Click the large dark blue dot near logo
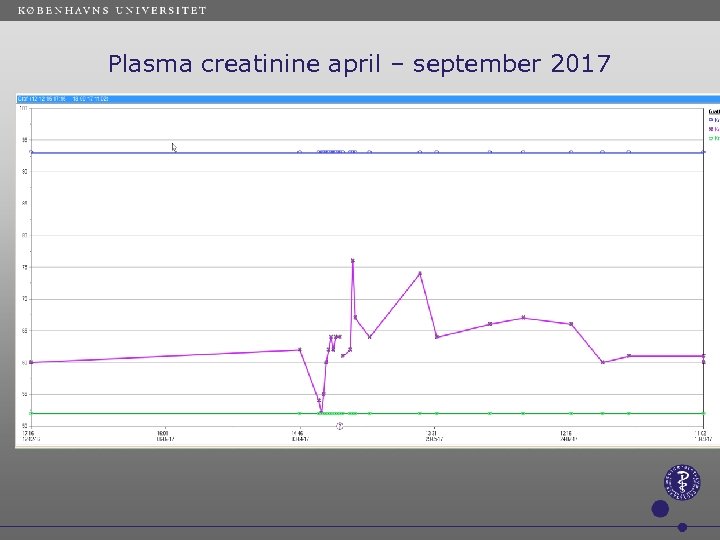This screenshot has height=540, width=720. point(660,509)
